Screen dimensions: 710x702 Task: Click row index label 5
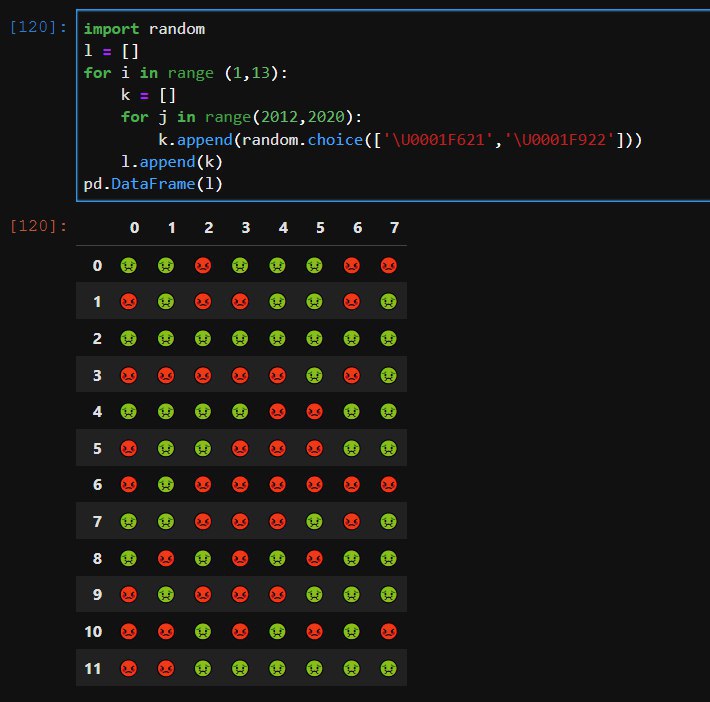(x=97, y=449)
